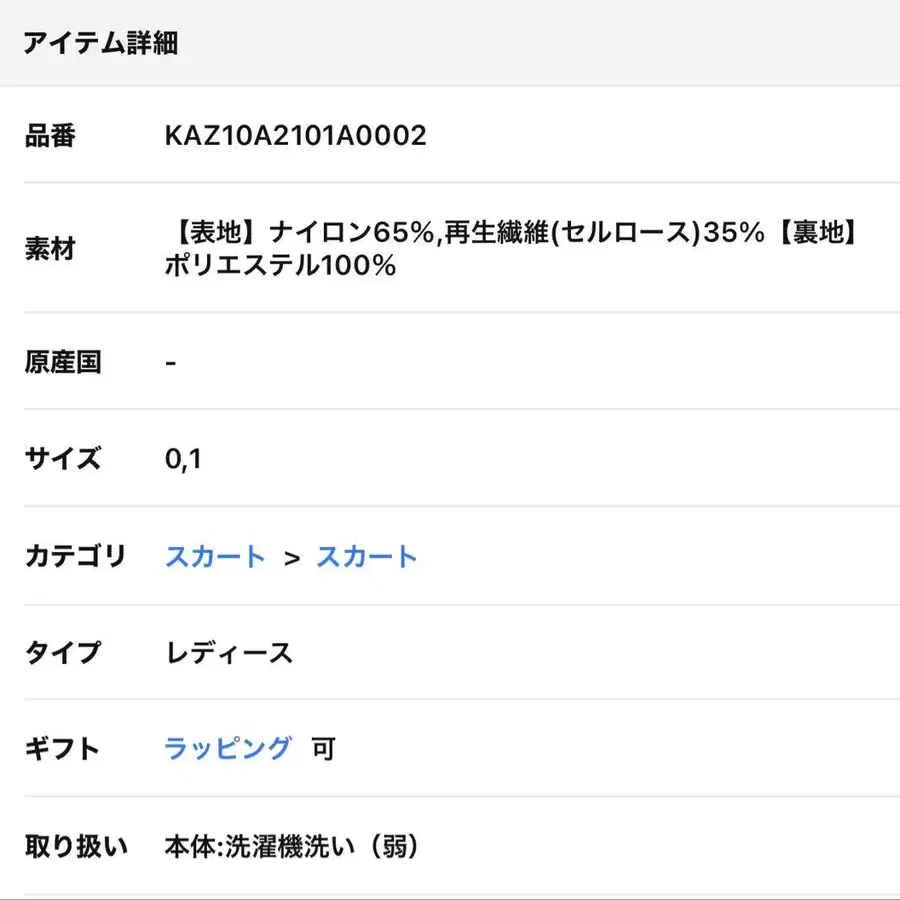Click the 素材 row label
This screenshot has height=900, width=900.
50,249
